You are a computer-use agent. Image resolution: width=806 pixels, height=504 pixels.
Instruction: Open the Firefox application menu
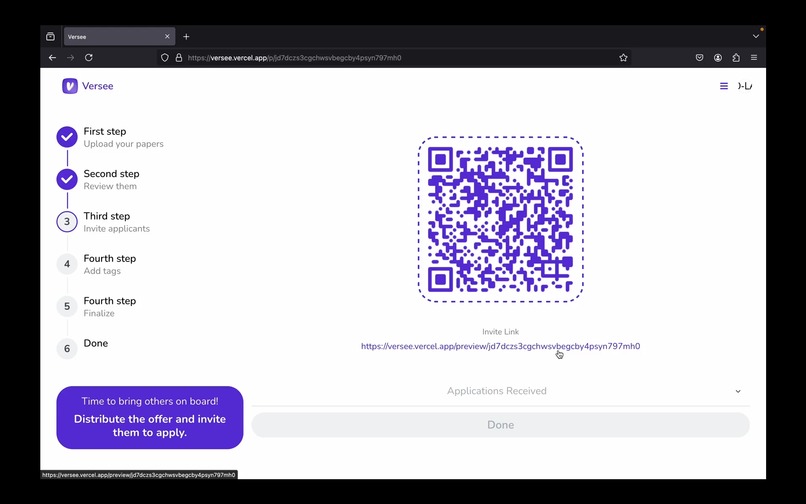click(x=754, y=58)
